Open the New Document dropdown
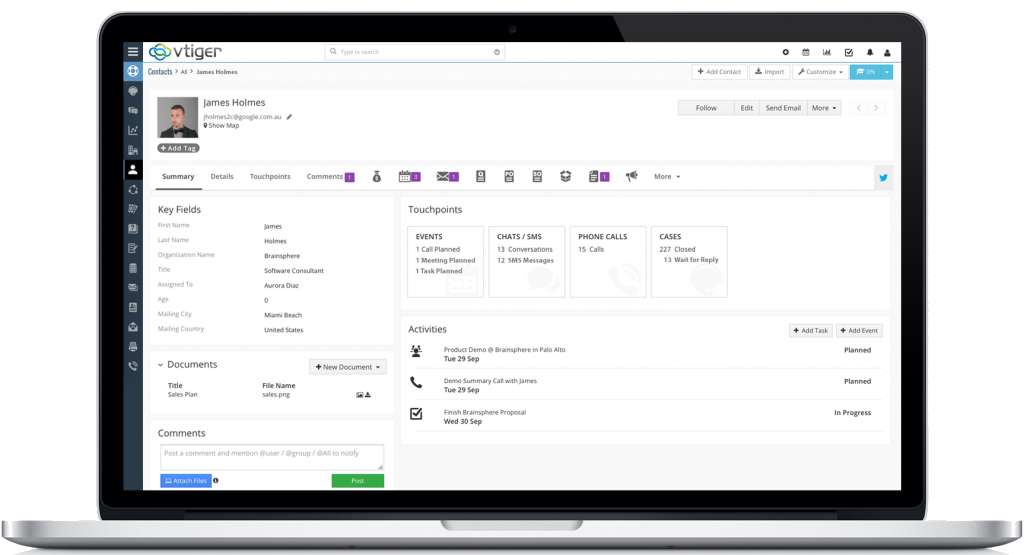This screenshot has height=555, width=1024. click(x=347, y=367)
